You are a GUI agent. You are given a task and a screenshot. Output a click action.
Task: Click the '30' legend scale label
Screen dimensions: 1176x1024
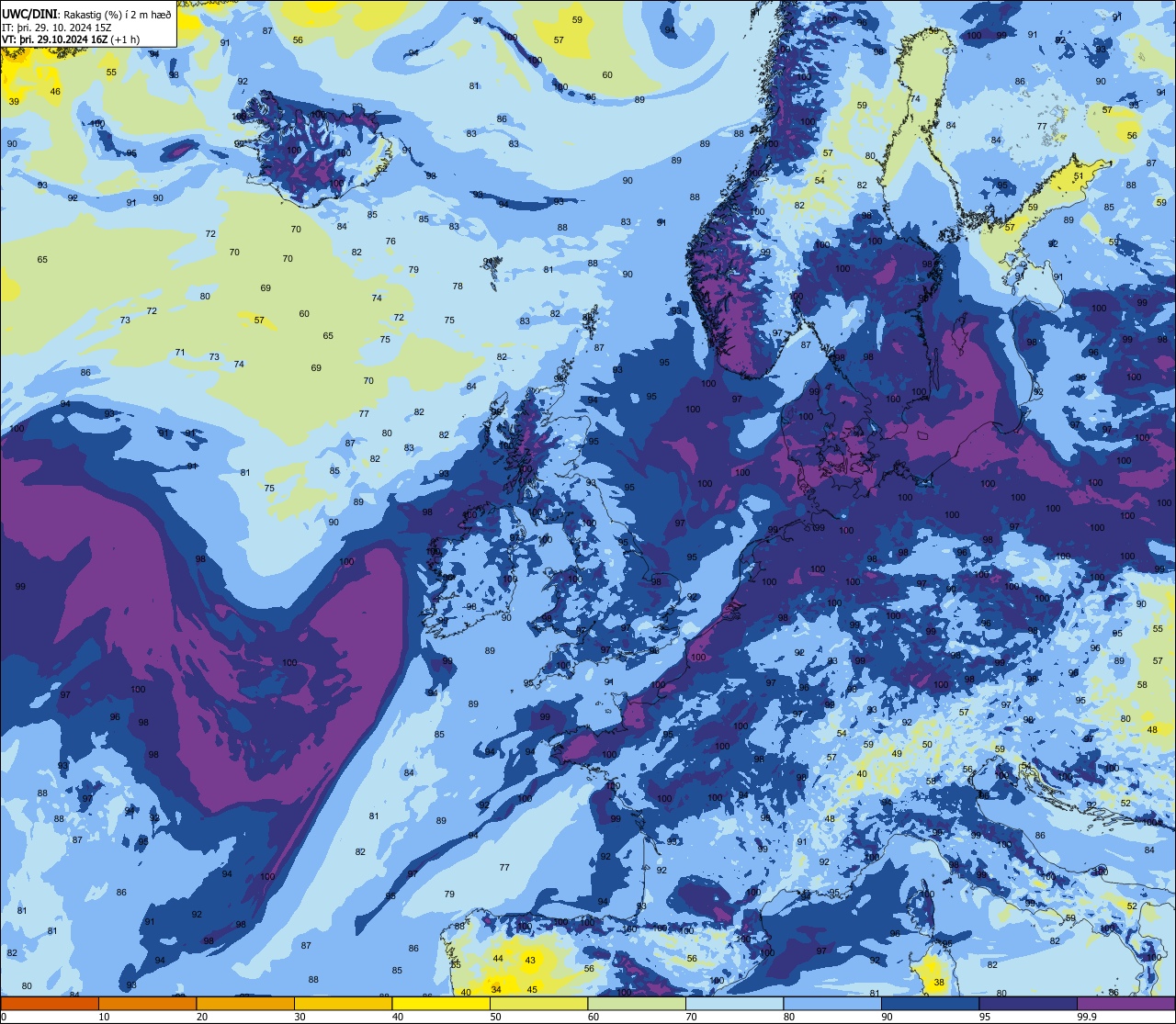point(300,1016)
